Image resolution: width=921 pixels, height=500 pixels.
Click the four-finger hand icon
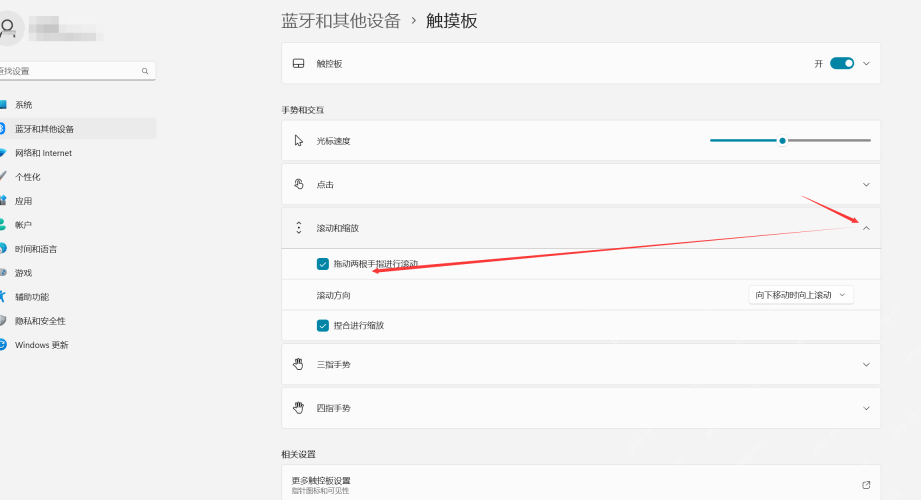pyautogui.click(x=298, y=408)
